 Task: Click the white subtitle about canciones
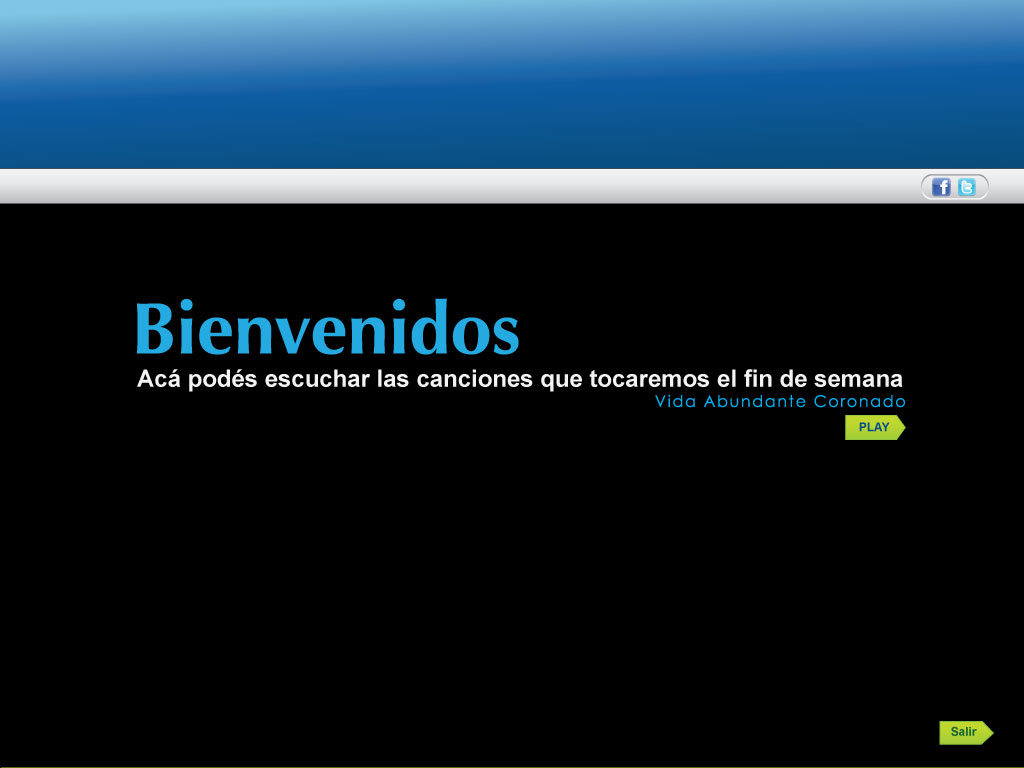click(x=520, y=380)
